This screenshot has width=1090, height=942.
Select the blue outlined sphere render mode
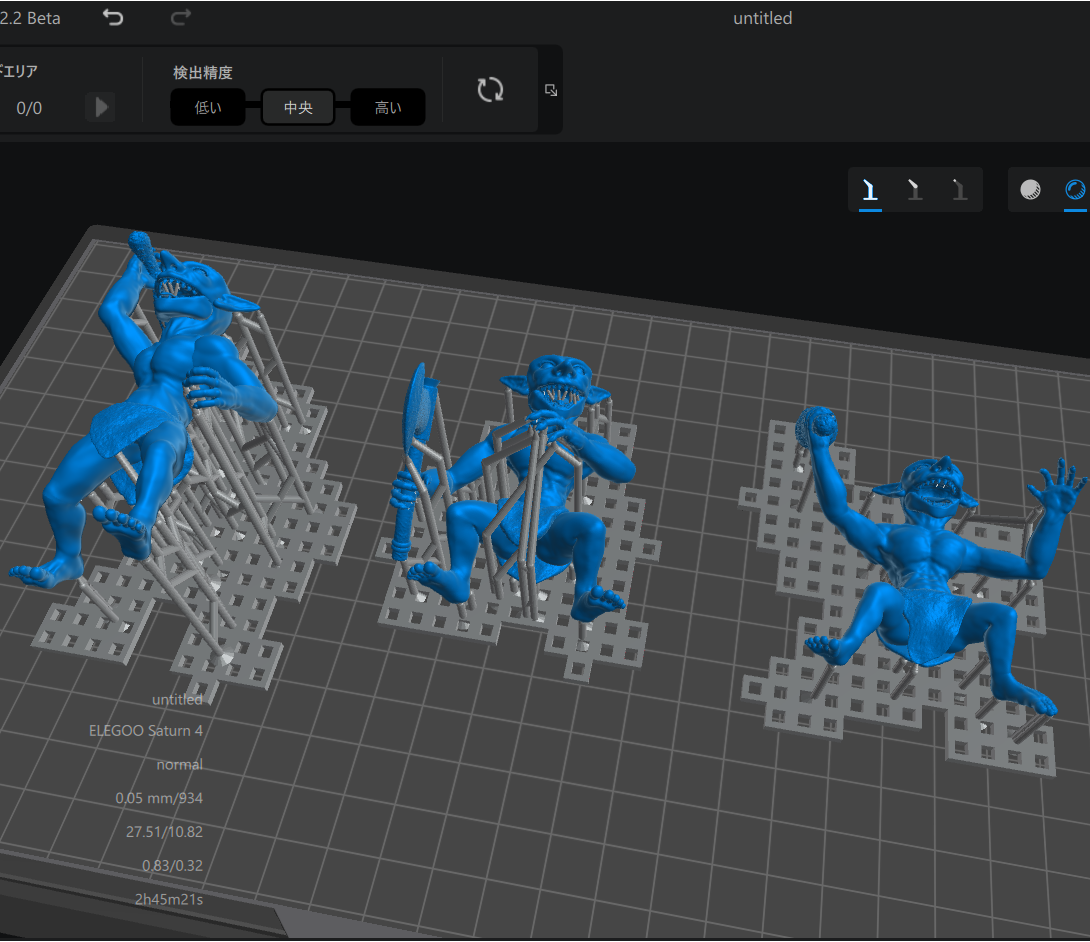point(1075,190)
